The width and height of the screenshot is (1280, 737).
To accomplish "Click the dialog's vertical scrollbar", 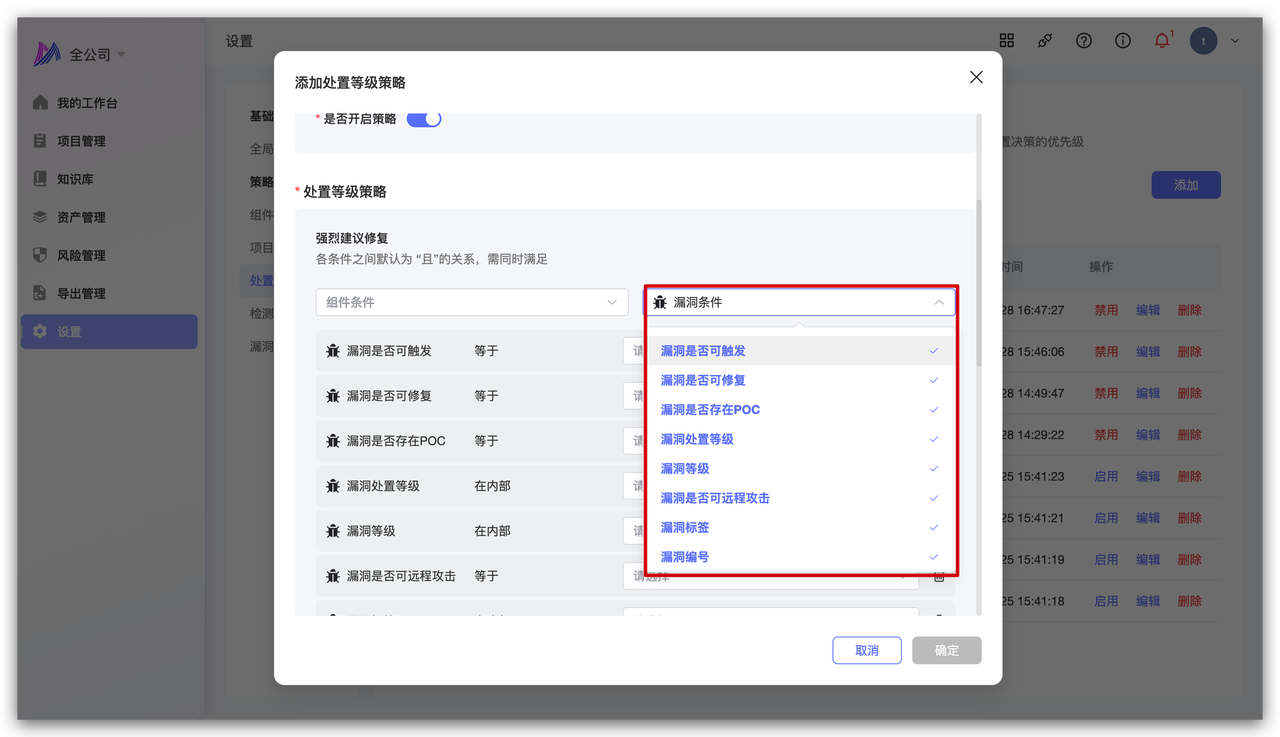I will point(979,280).
